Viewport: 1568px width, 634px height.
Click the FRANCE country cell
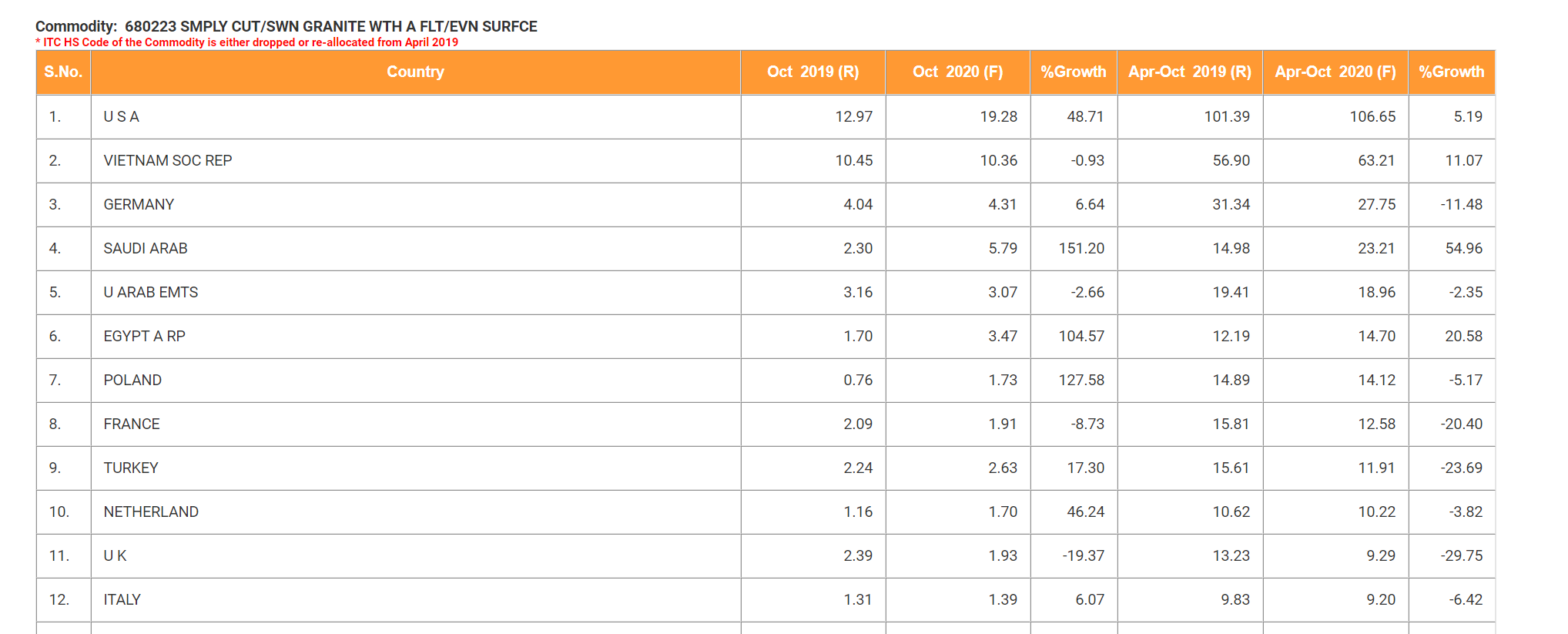tap(132, 424)
